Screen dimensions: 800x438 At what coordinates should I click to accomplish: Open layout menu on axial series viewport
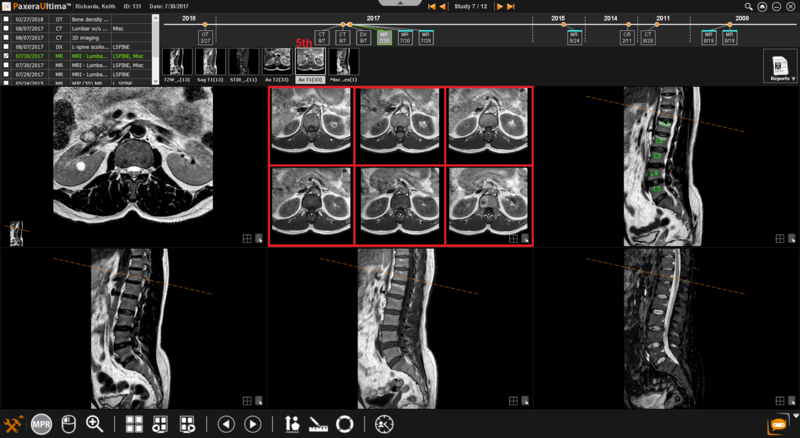coord(513,239)
